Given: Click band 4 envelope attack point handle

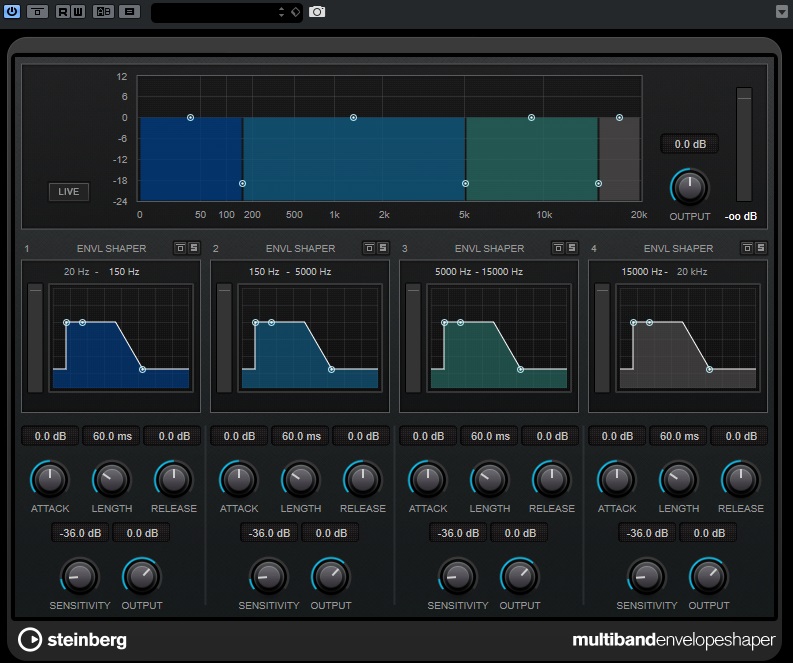Looking at the screenshot, I should [633, 323].
